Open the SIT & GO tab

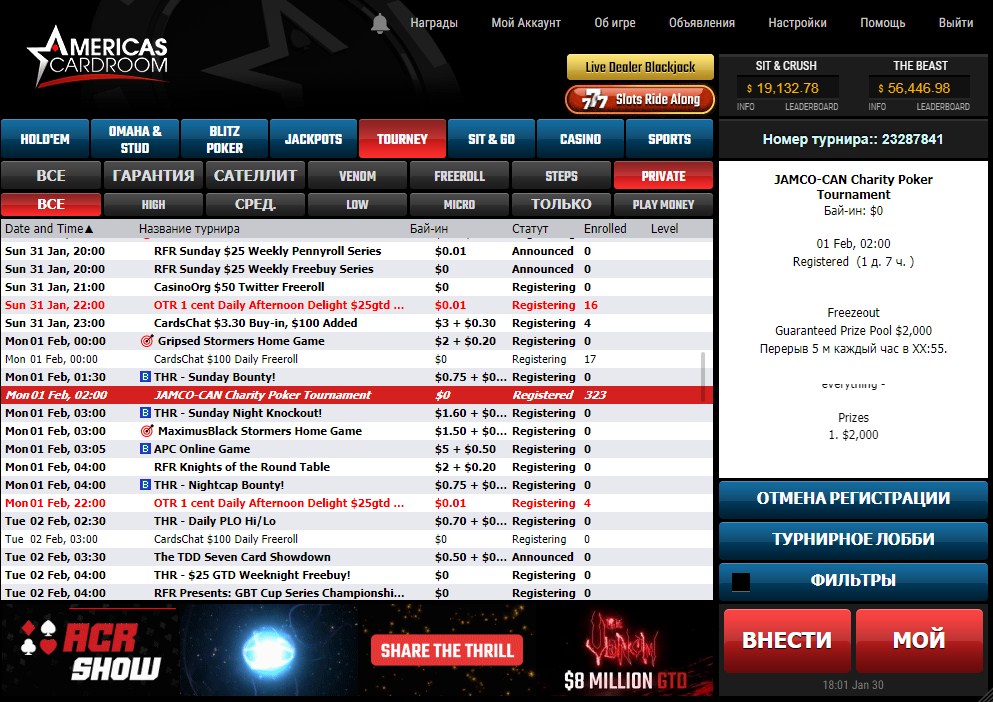coord(491,139)
